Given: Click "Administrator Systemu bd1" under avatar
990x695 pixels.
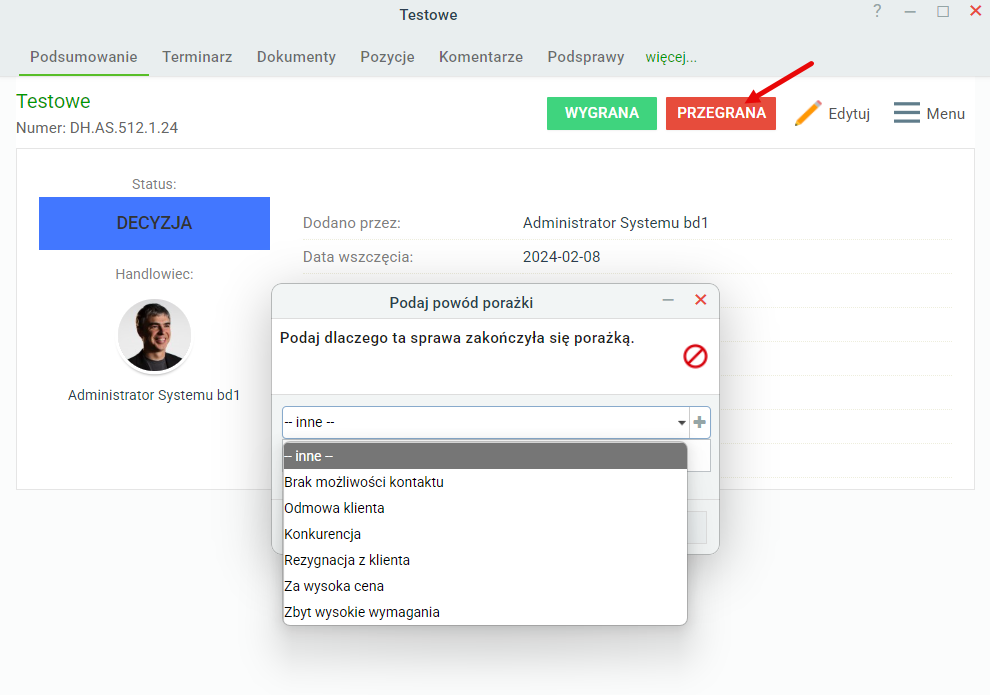Looking at the screenshot, I should (x=154, y=395).
